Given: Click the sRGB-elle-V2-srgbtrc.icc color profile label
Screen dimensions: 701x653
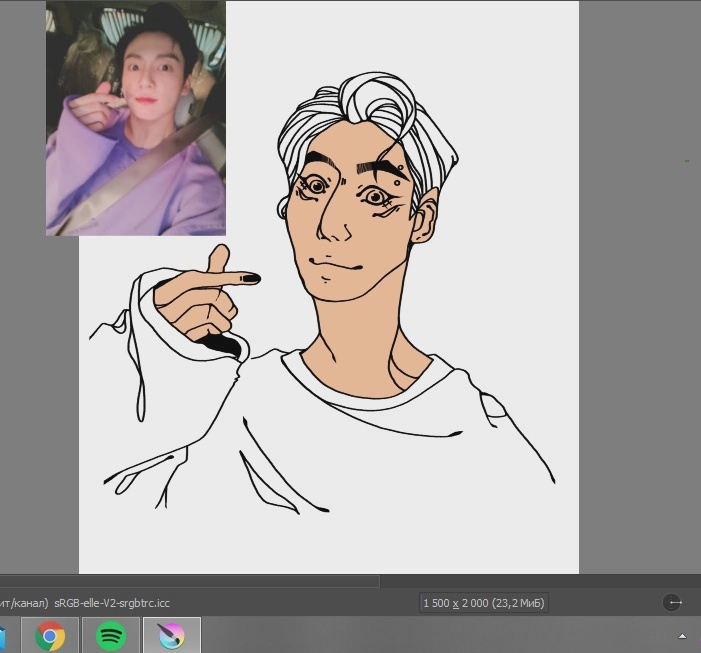Looking at the screenshot, I should pyautogui.click(x=112, y=603).
